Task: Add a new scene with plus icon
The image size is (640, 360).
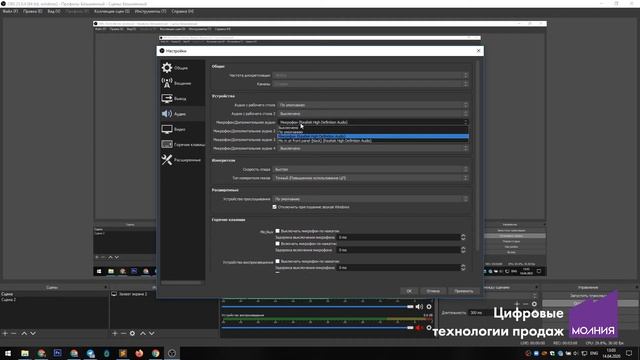Action: 5,333
